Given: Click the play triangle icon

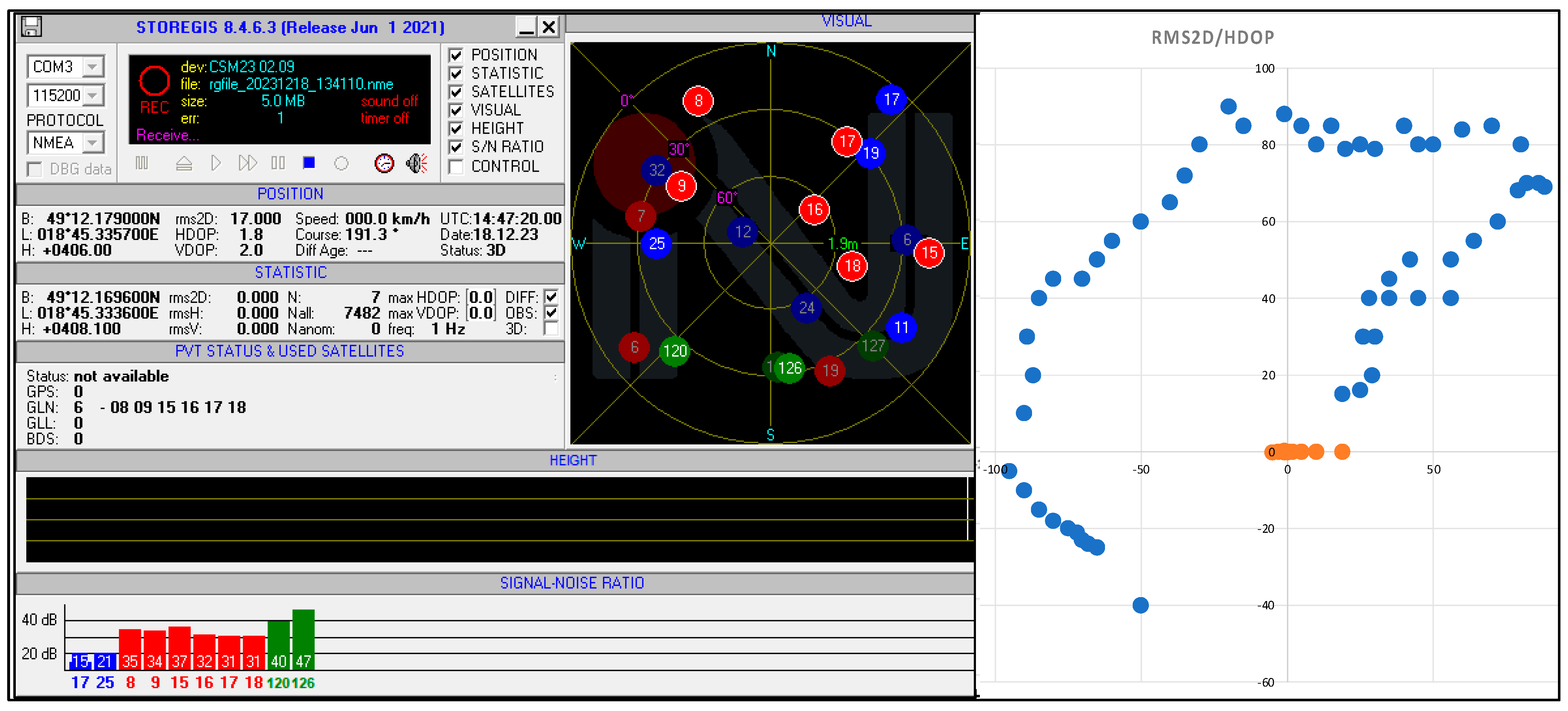Looking at the screenshot, I should (x=215, y=163).
